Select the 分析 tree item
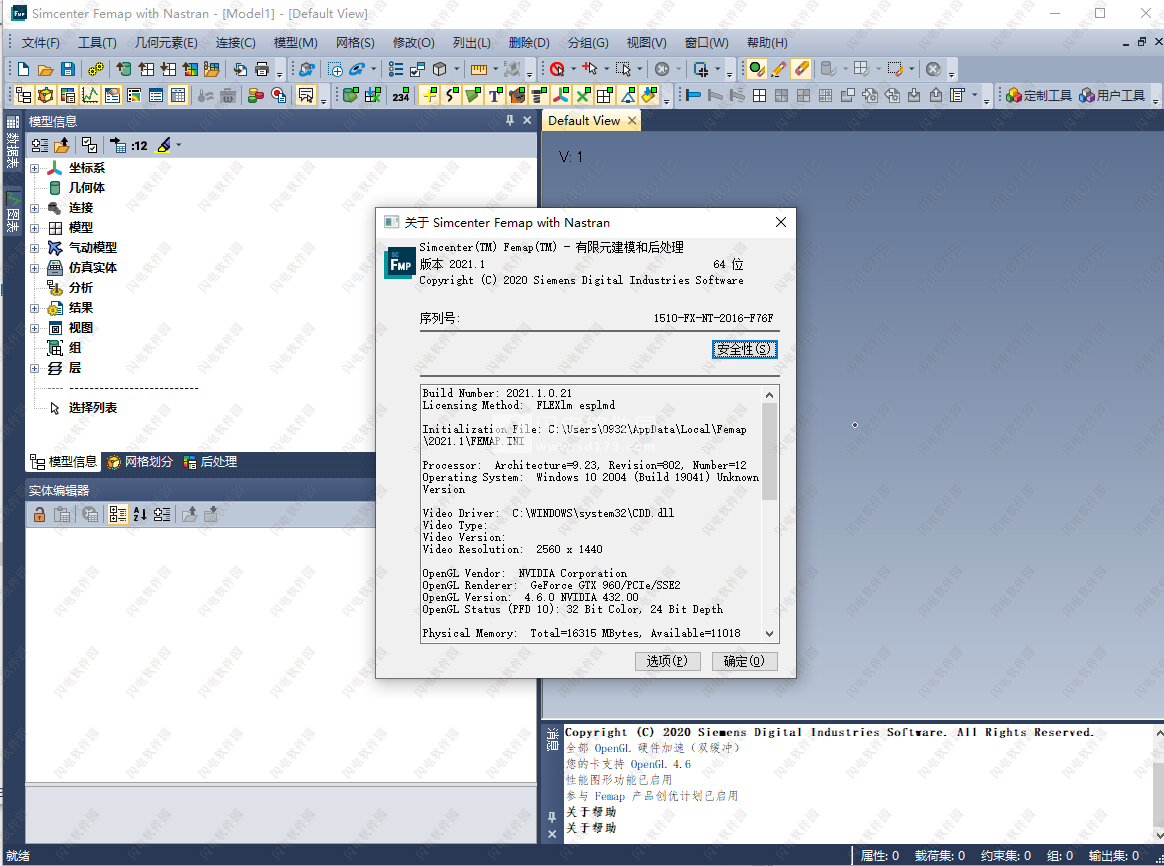Screen dimensions: 1164x866 click(81, 288)
